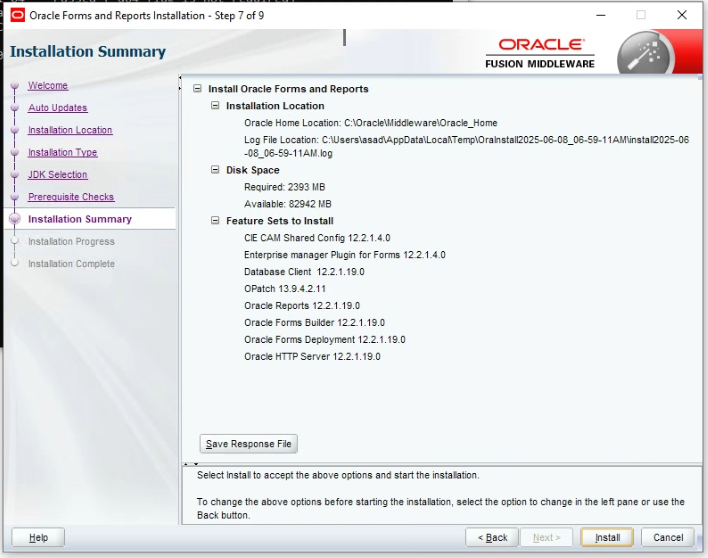Click the Oracle Fusion Middleware wand logo

tap(645, 54)
